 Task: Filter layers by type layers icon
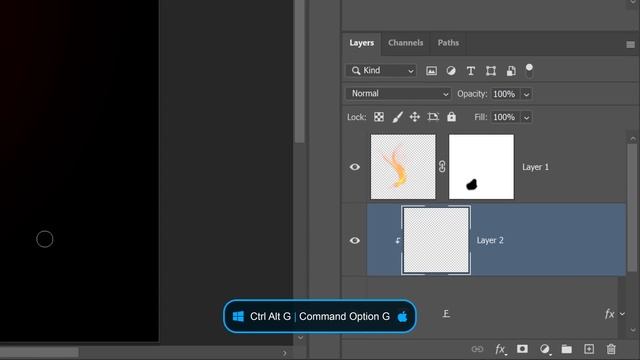pos(471,71)
